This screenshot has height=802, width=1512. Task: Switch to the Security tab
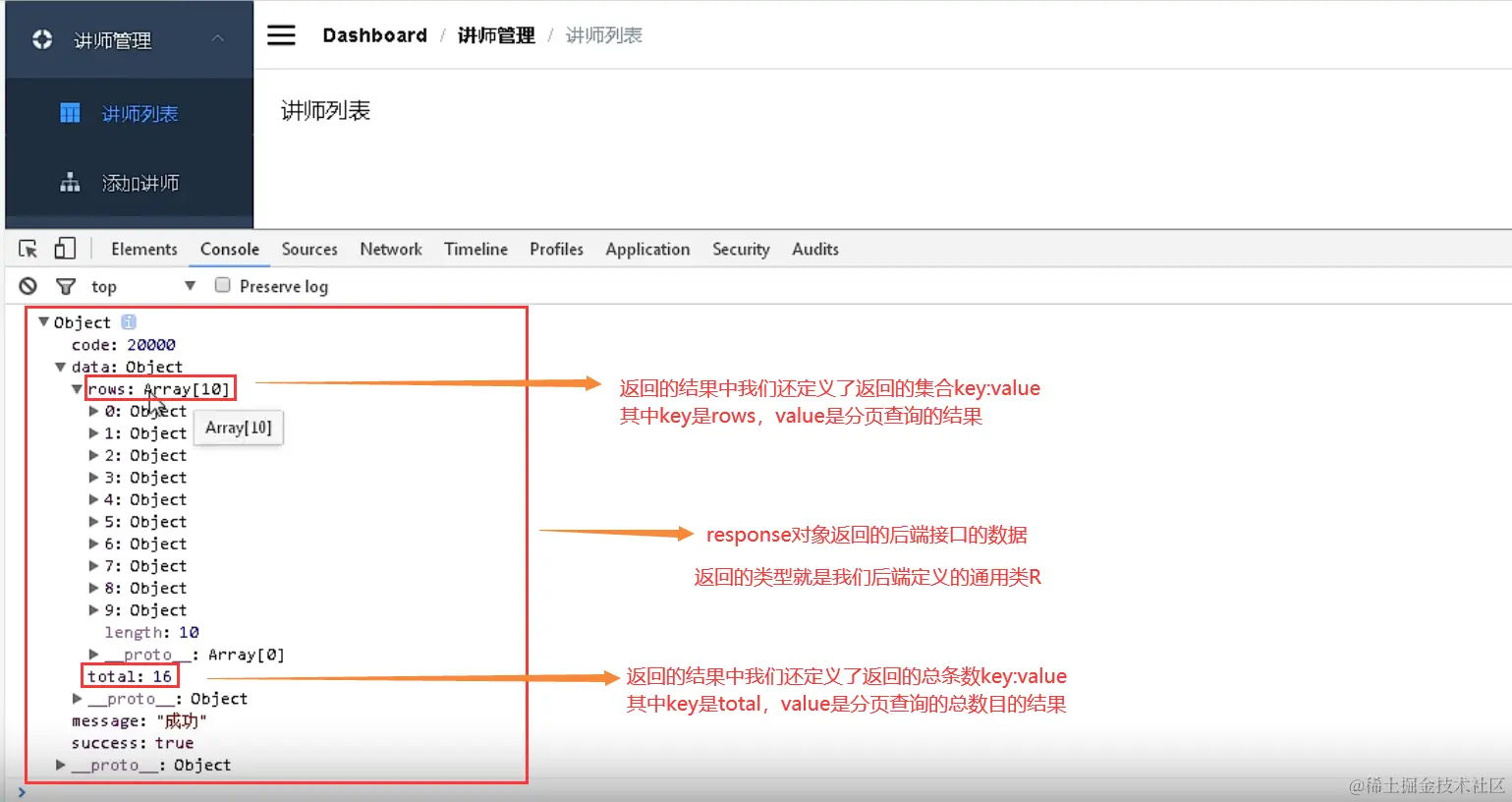741,250
